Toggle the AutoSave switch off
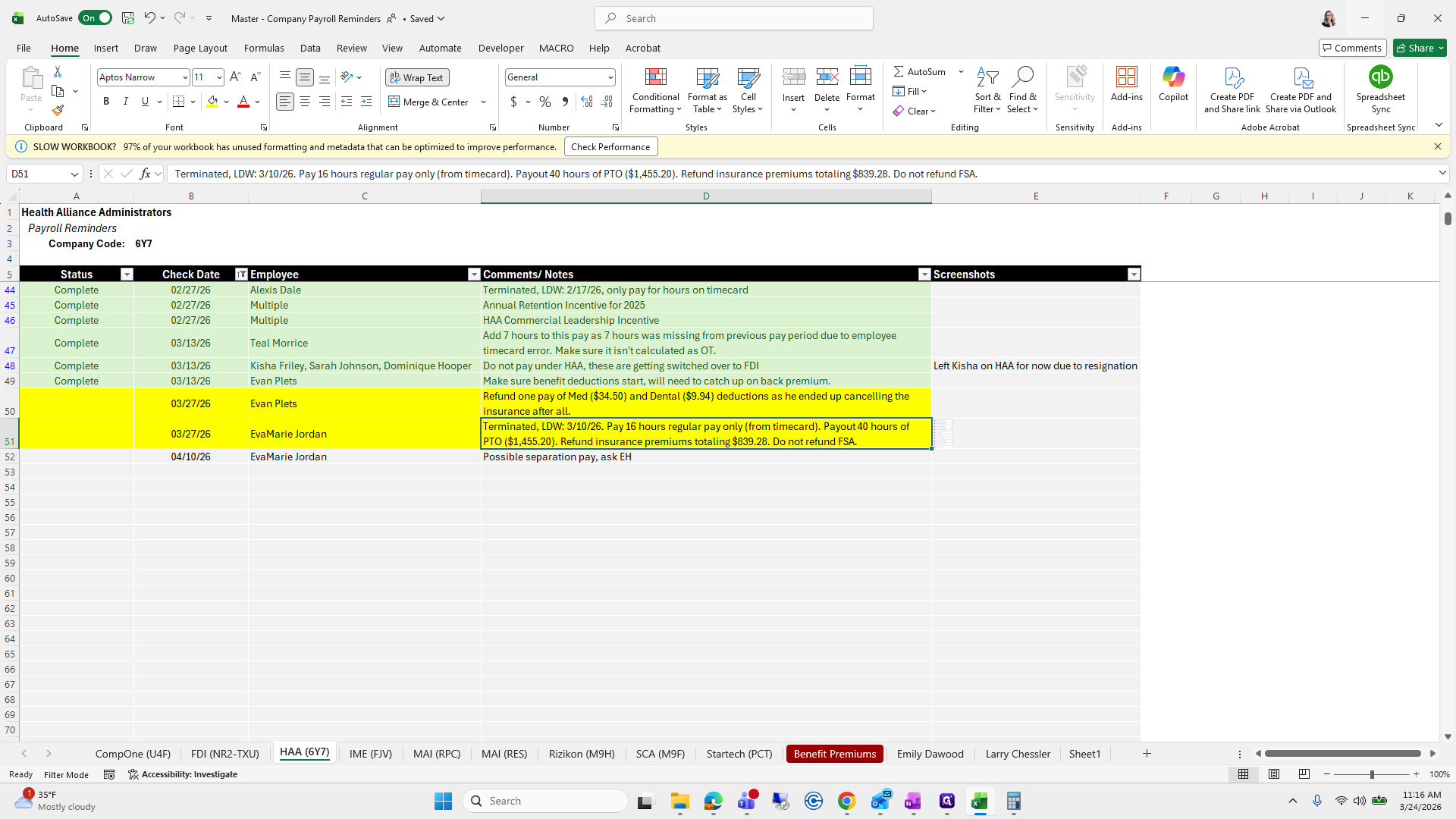Viewport: 1456px width, 819px height. click(95, 18)
